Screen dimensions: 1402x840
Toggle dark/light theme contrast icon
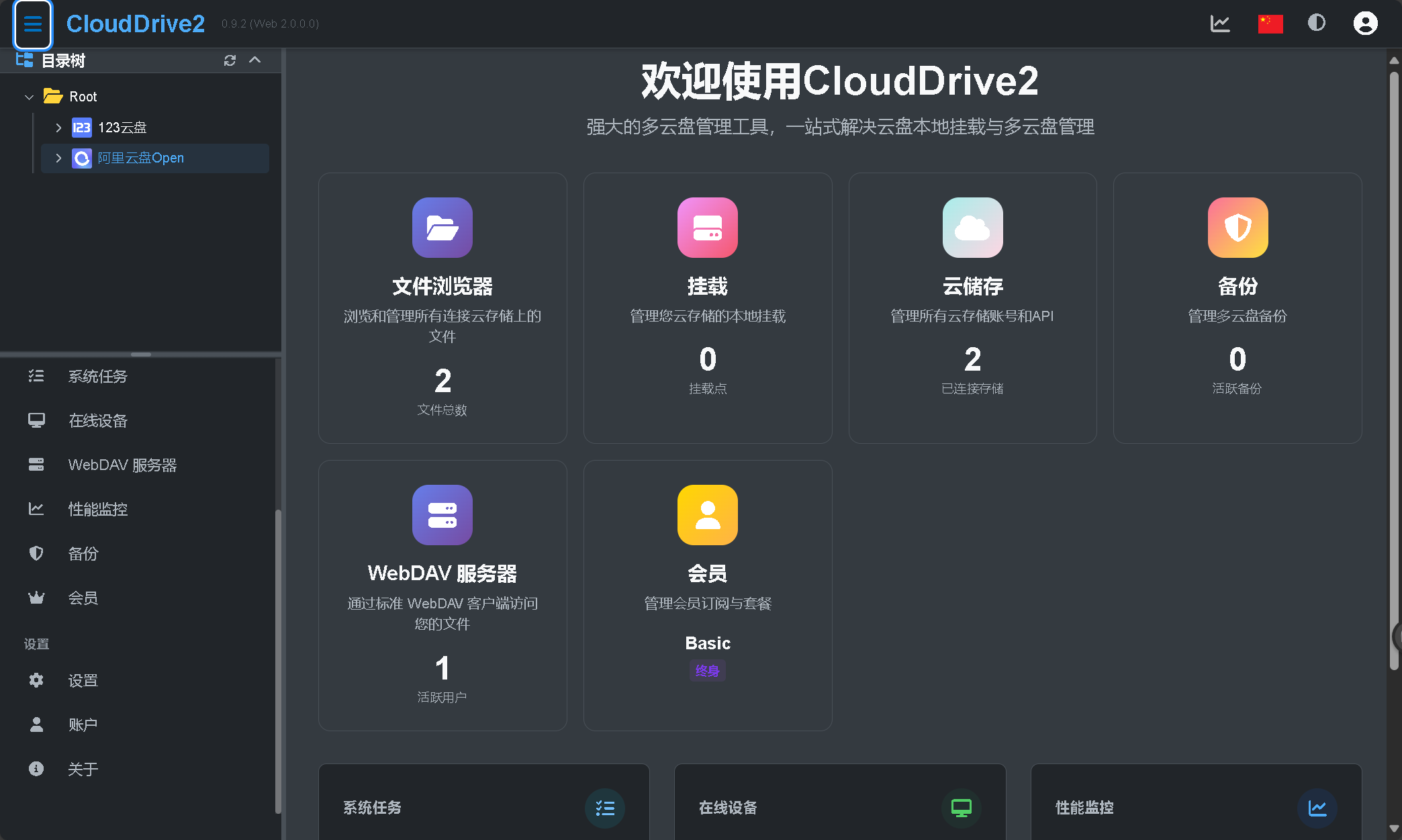[1317, 23]
